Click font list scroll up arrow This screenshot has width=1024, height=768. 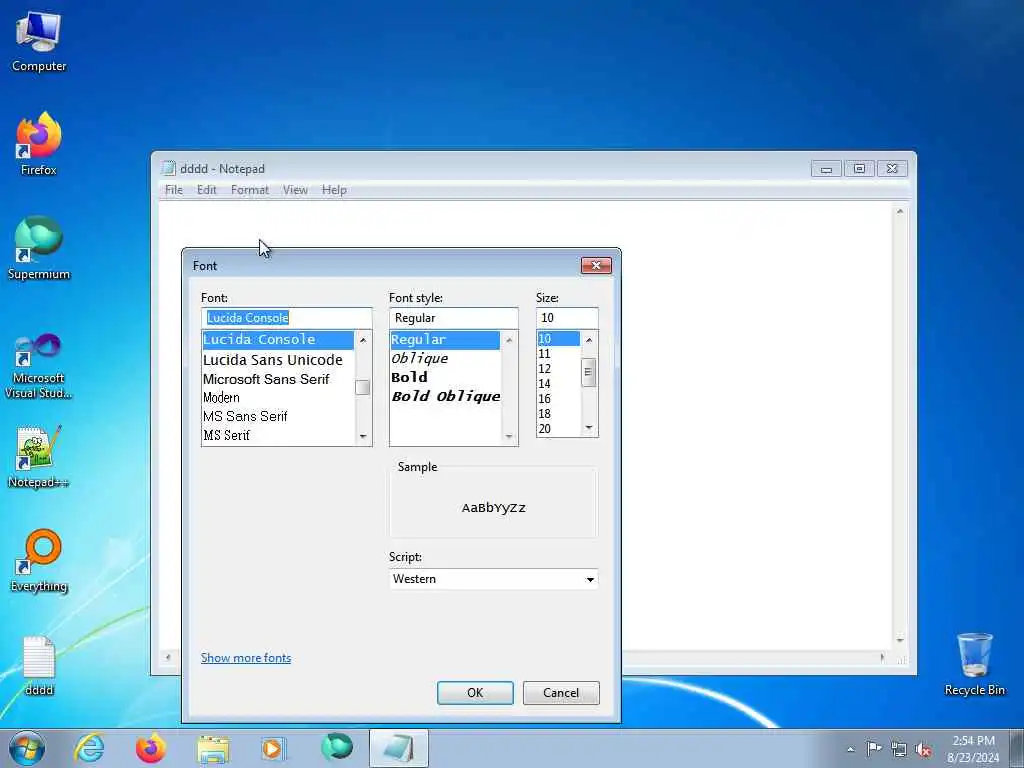363,340
